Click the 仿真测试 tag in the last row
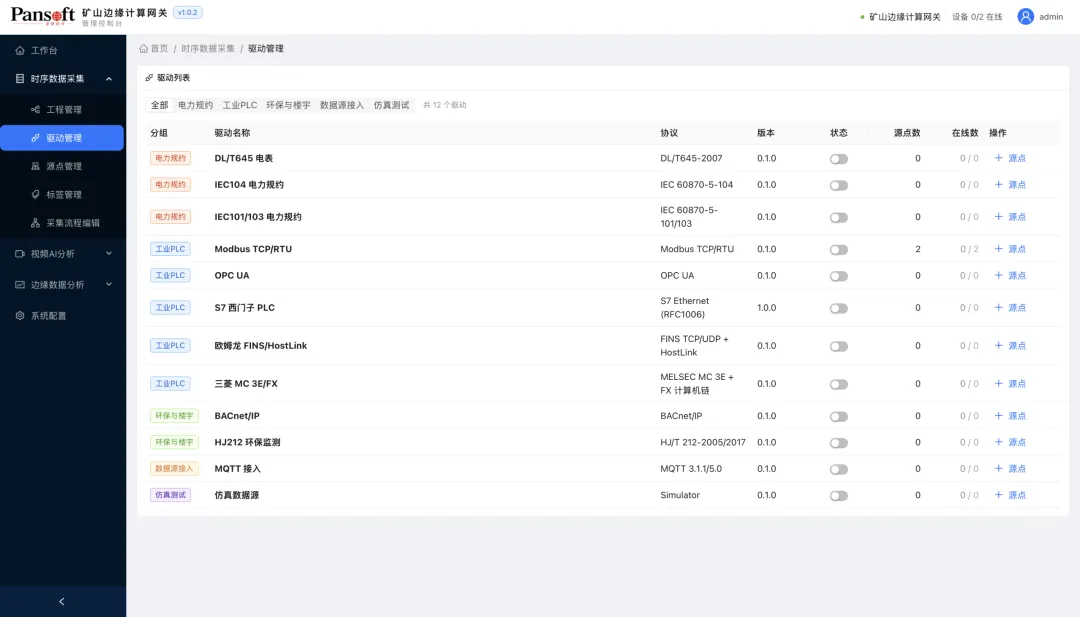Viewport: 1080px width, 617px height. (170, 495)
